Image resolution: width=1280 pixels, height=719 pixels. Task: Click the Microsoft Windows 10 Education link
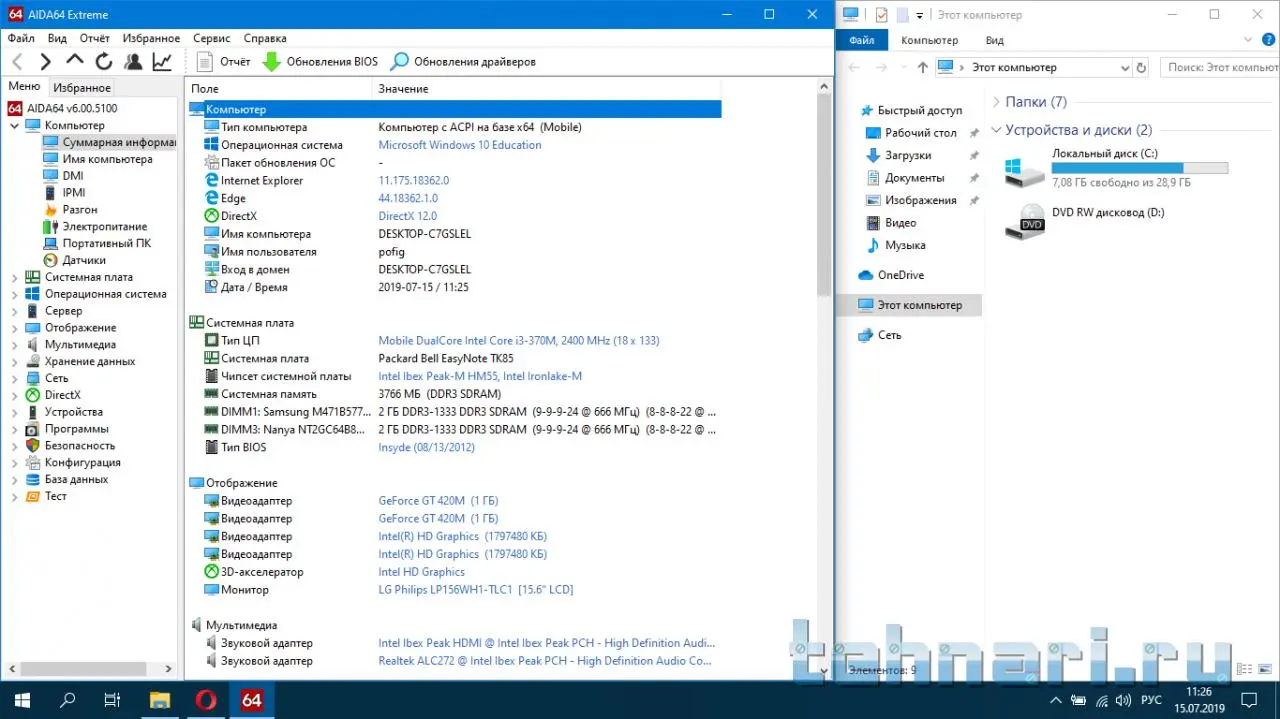point(459,145)
